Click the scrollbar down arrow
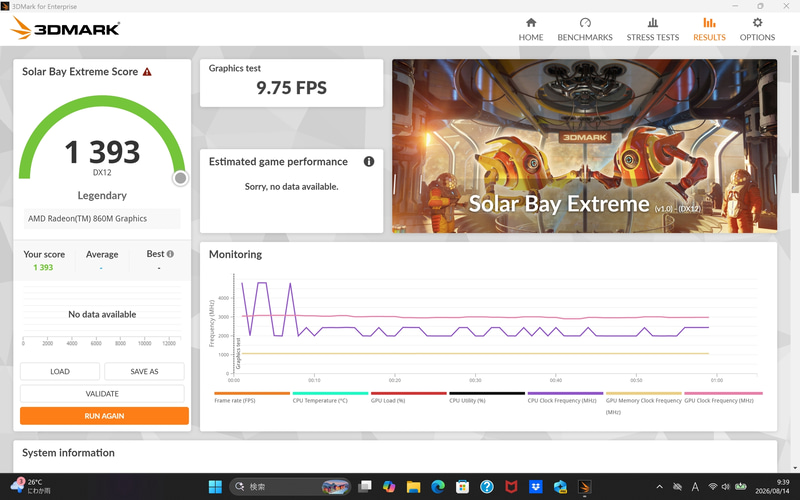This screenshot has width=800, height=500. [795, 468]
